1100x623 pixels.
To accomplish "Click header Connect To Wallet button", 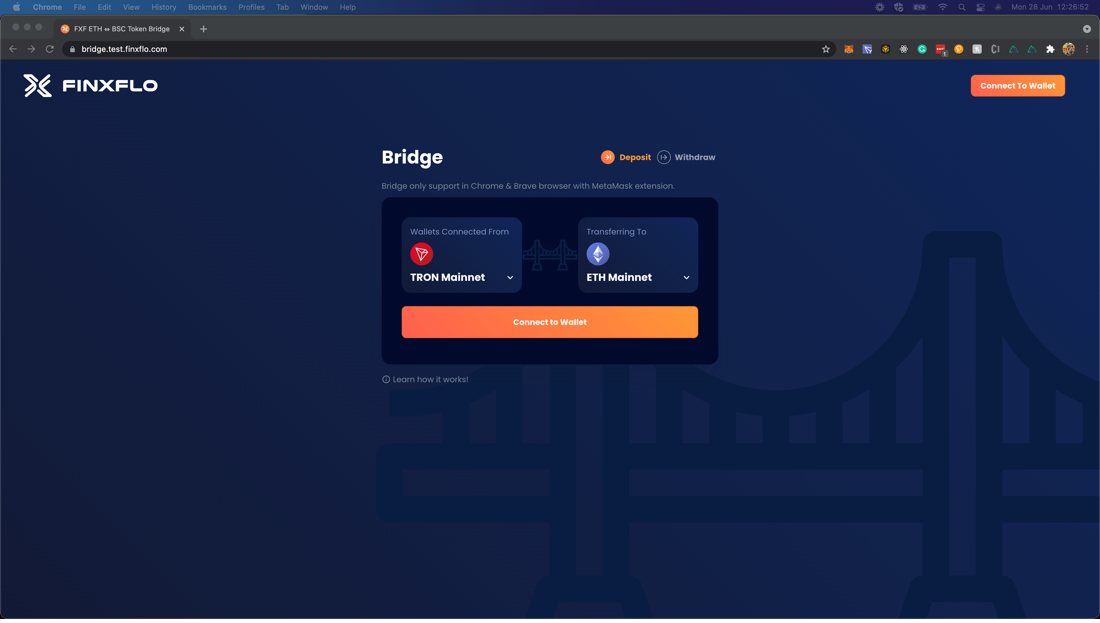I will click(1017, 86).
